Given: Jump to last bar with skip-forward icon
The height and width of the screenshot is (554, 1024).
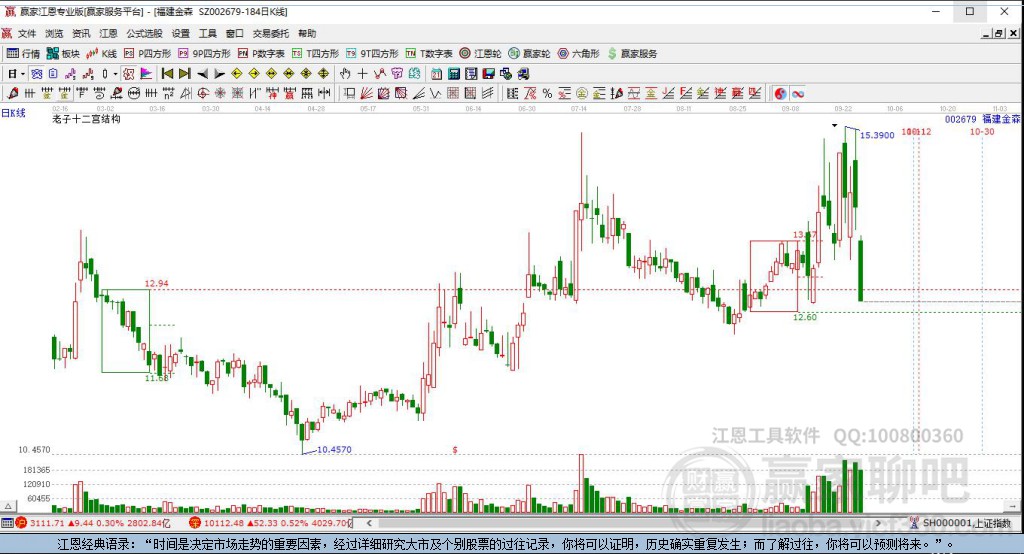Looking at the screenshot, I should [184, 74].
